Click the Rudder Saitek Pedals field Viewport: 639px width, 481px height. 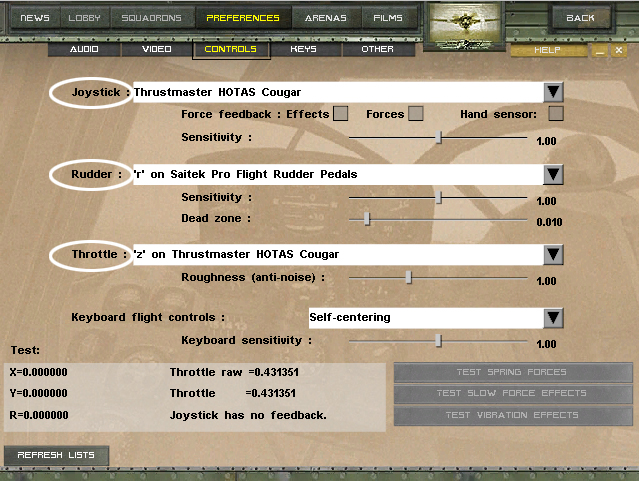pos(338,174)
